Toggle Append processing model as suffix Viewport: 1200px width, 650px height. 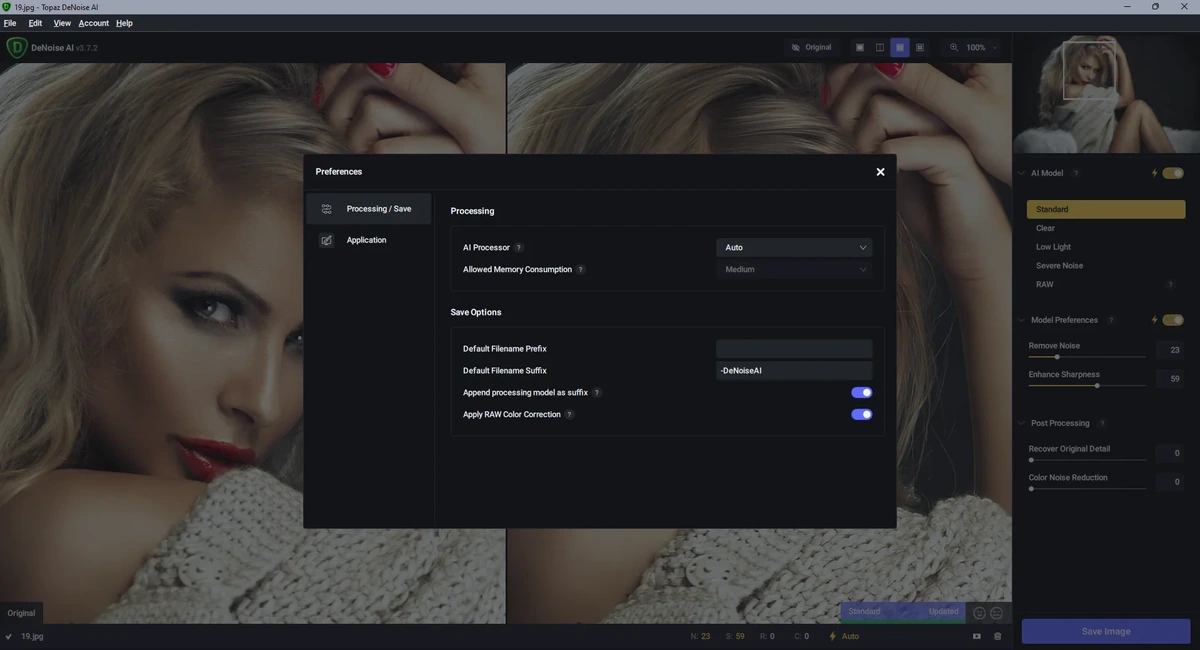[x=861, y=393]
